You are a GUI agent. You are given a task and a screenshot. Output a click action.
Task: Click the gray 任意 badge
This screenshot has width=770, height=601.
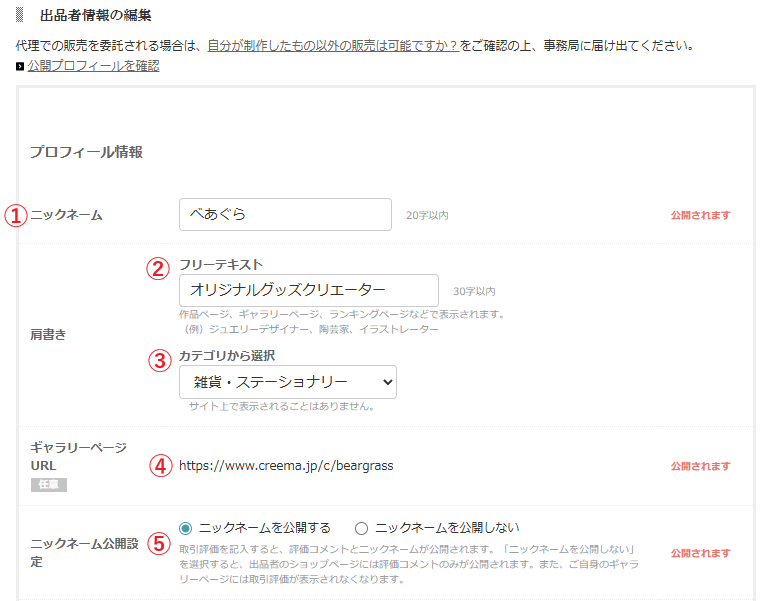[x=48, y=485]
